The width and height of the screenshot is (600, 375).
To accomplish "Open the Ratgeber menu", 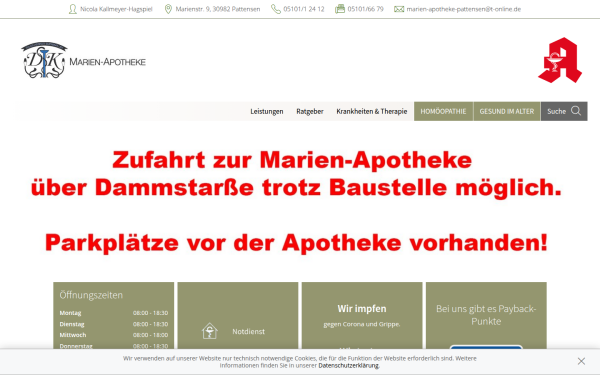I will 310,111.
